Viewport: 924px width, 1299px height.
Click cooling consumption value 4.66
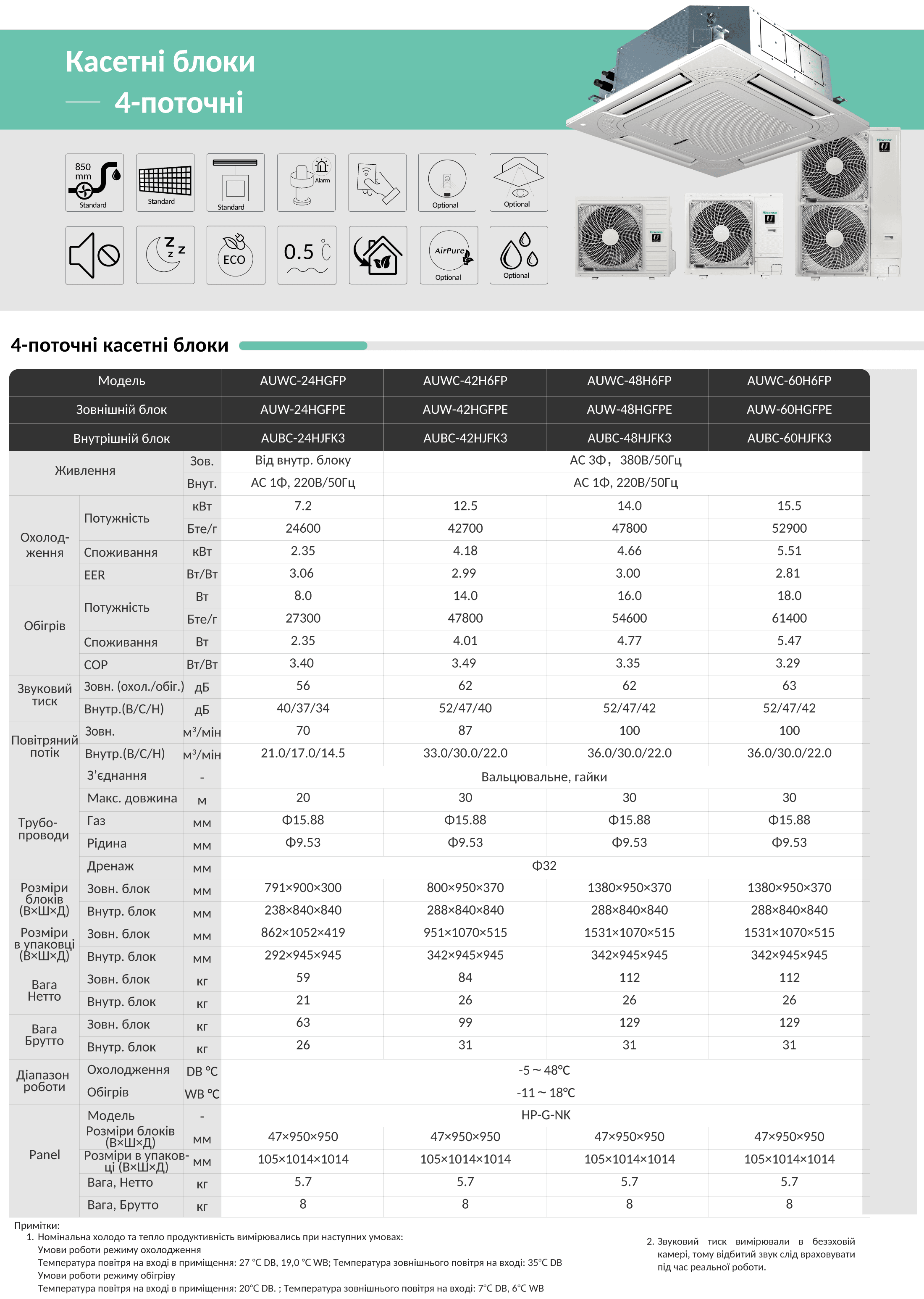(x=629, y=551)
